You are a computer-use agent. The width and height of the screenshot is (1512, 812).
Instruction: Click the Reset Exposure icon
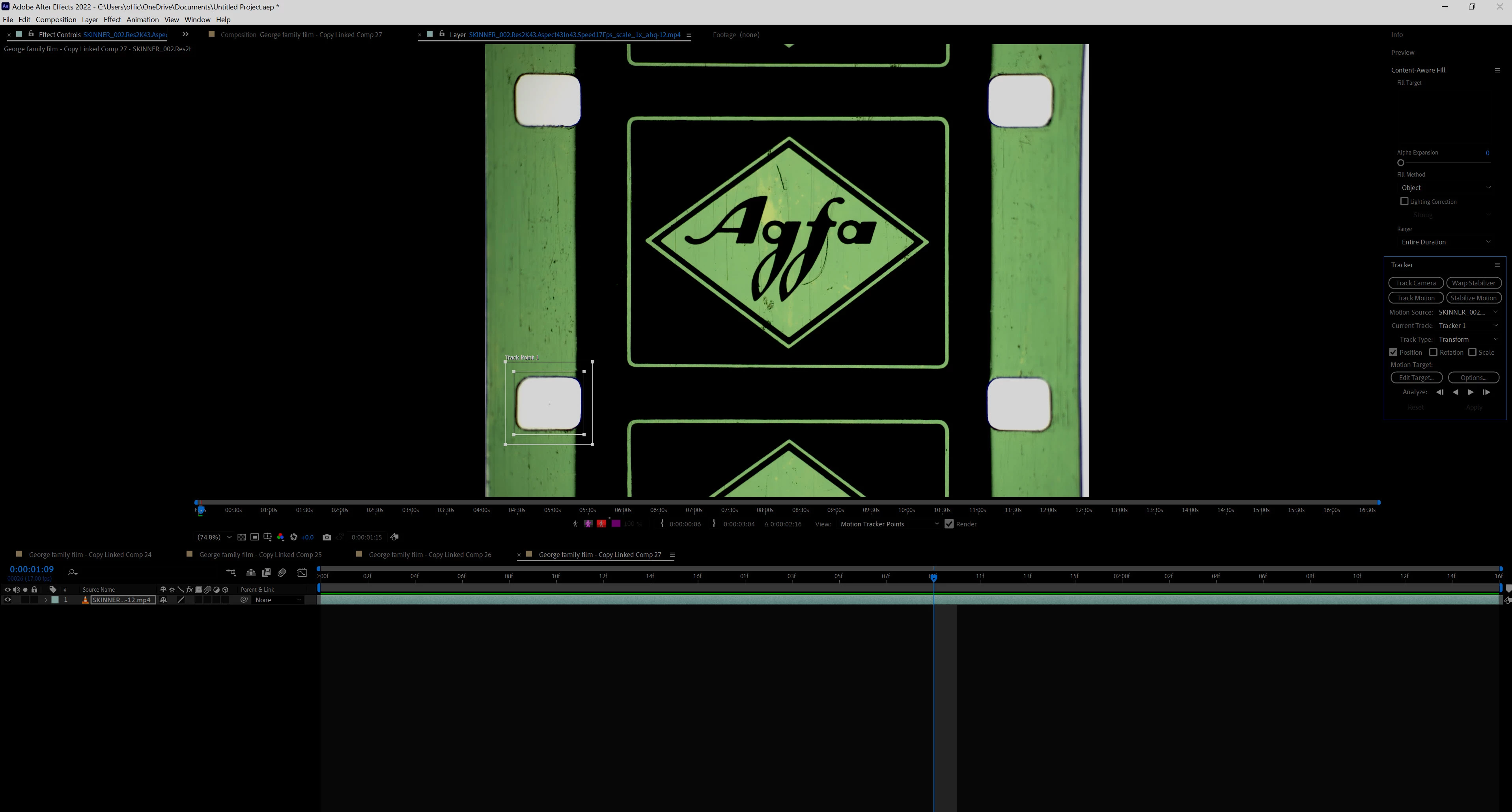point(293,537)
